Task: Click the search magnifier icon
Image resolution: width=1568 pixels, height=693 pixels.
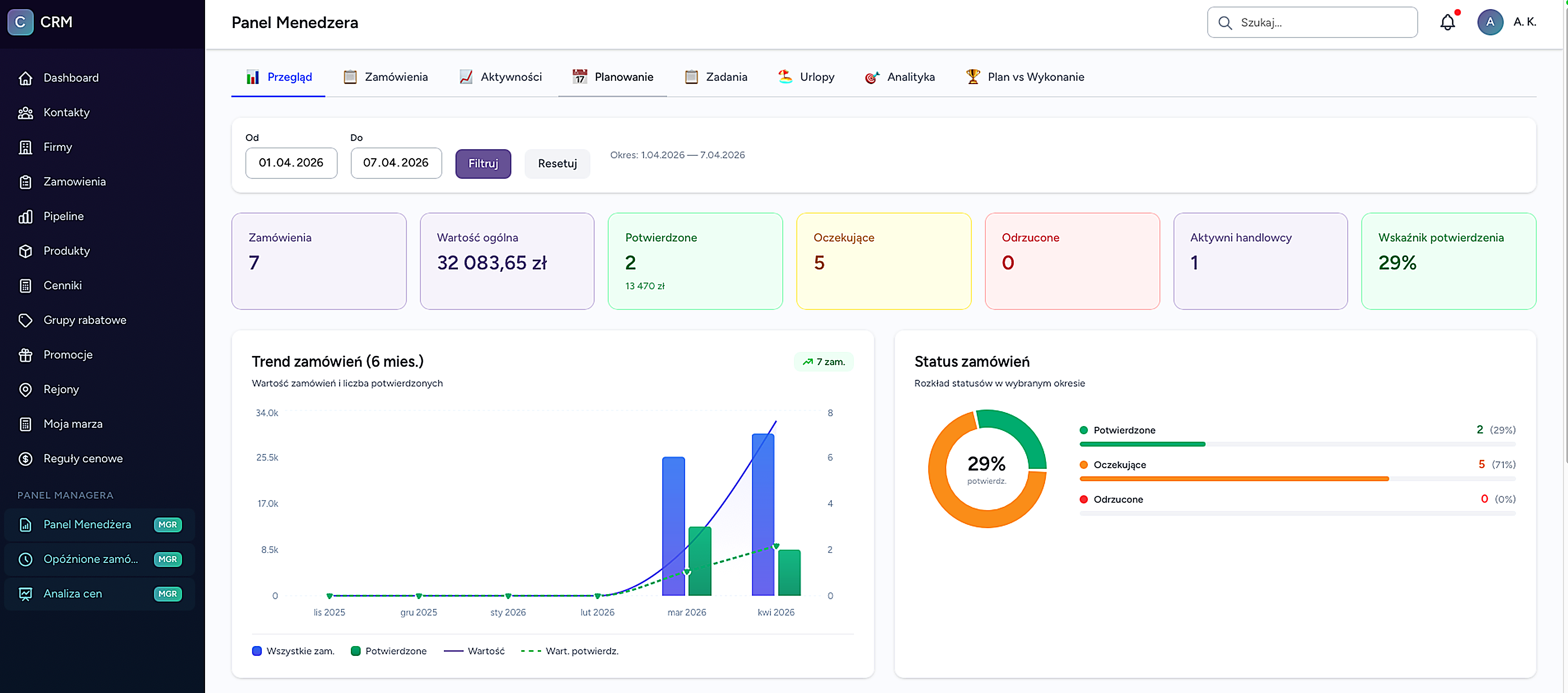Action: [1225, 23]
